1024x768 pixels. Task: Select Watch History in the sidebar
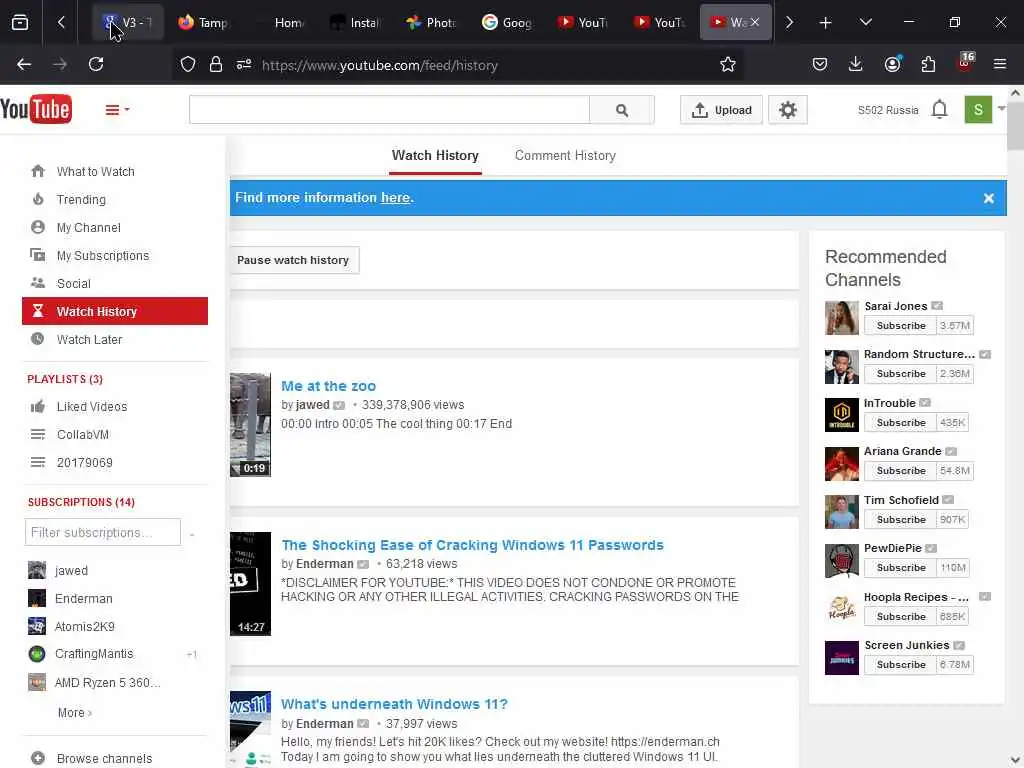115,311
